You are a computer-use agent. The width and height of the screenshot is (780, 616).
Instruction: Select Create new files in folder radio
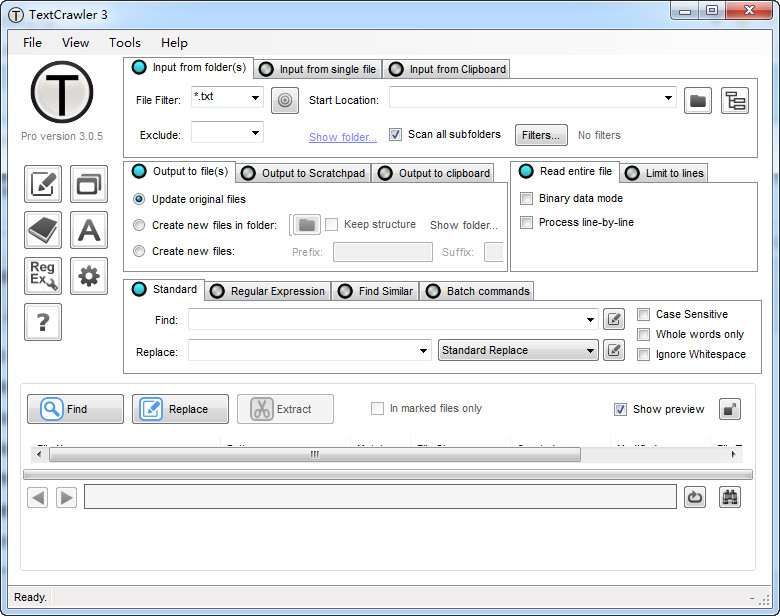139,225
